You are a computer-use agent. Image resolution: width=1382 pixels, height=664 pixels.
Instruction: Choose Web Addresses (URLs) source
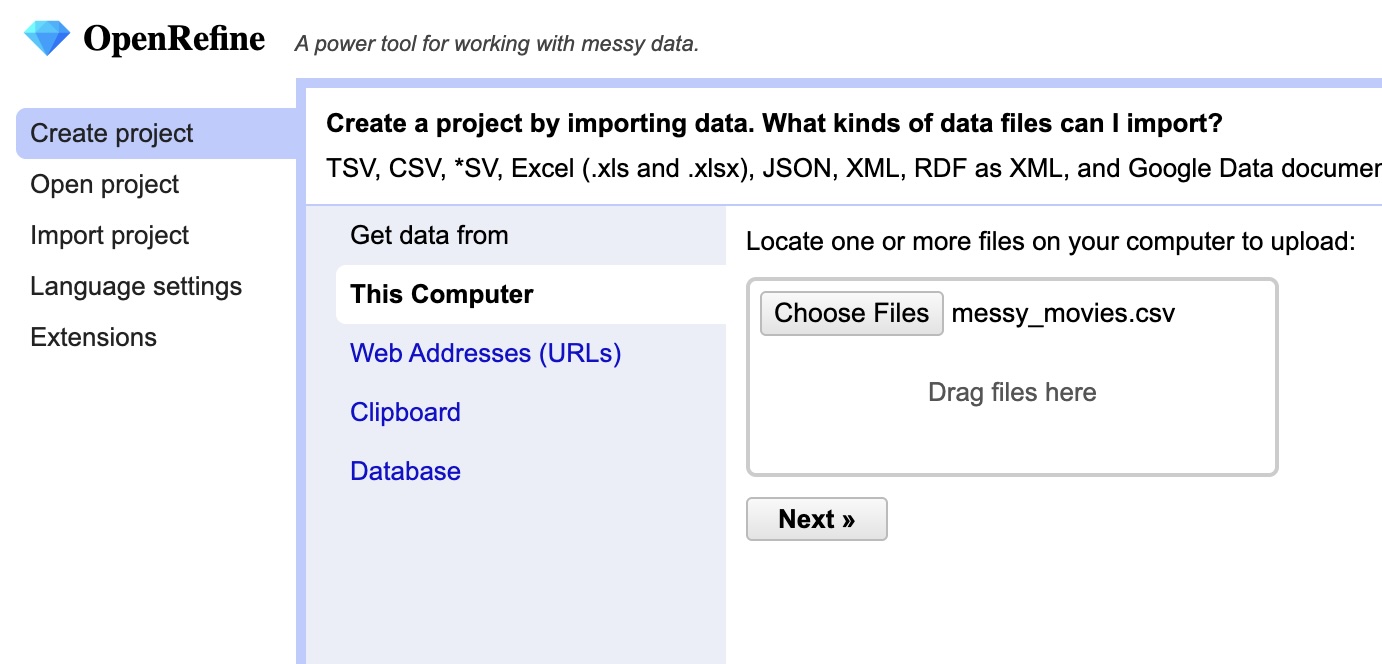pyautogui.click(x=486, y=353)
